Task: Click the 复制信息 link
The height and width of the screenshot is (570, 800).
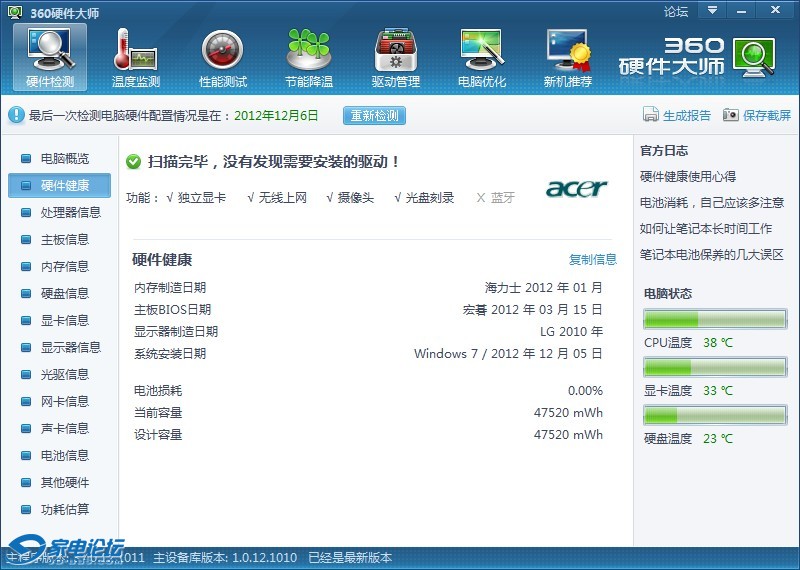Action: [x=593, y=260]
